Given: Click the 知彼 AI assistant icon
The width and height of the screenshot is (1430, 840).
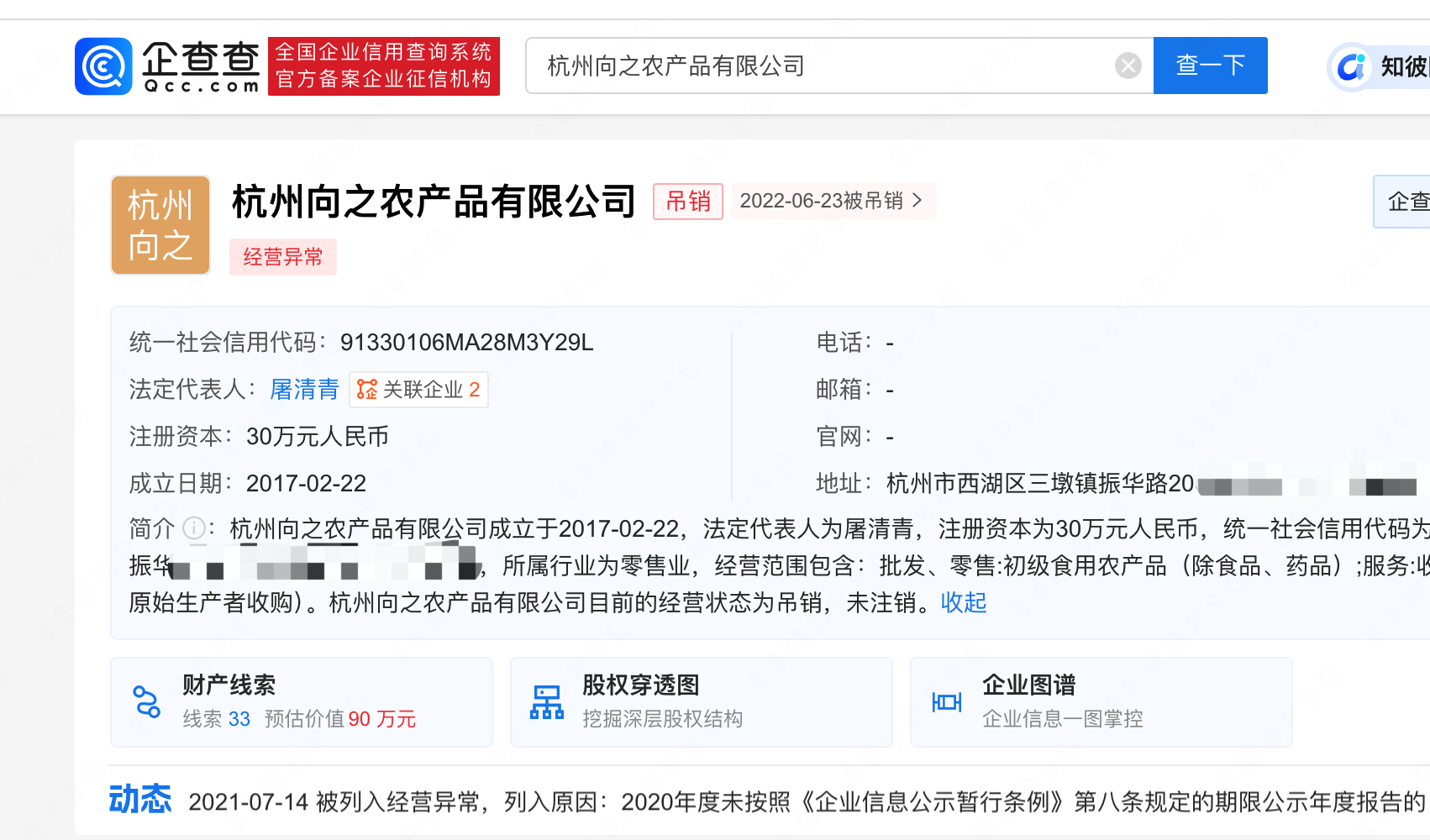Looking at the screenshot, I should pyautogui.click(x=1351, y=66).
